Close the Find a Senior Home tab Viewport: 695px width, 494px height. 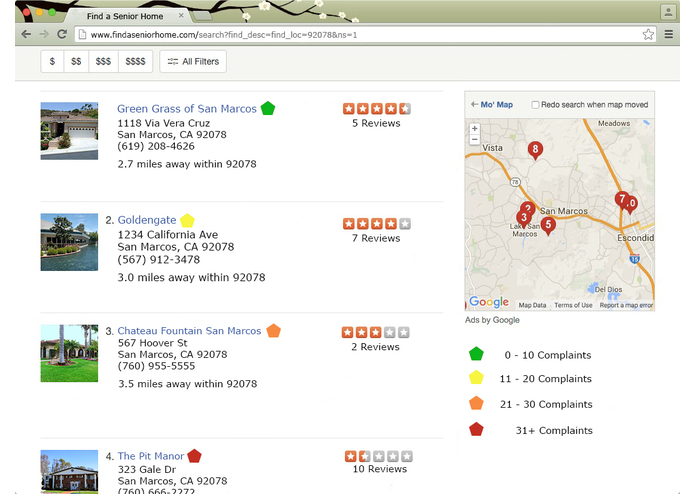coord(181,16)
